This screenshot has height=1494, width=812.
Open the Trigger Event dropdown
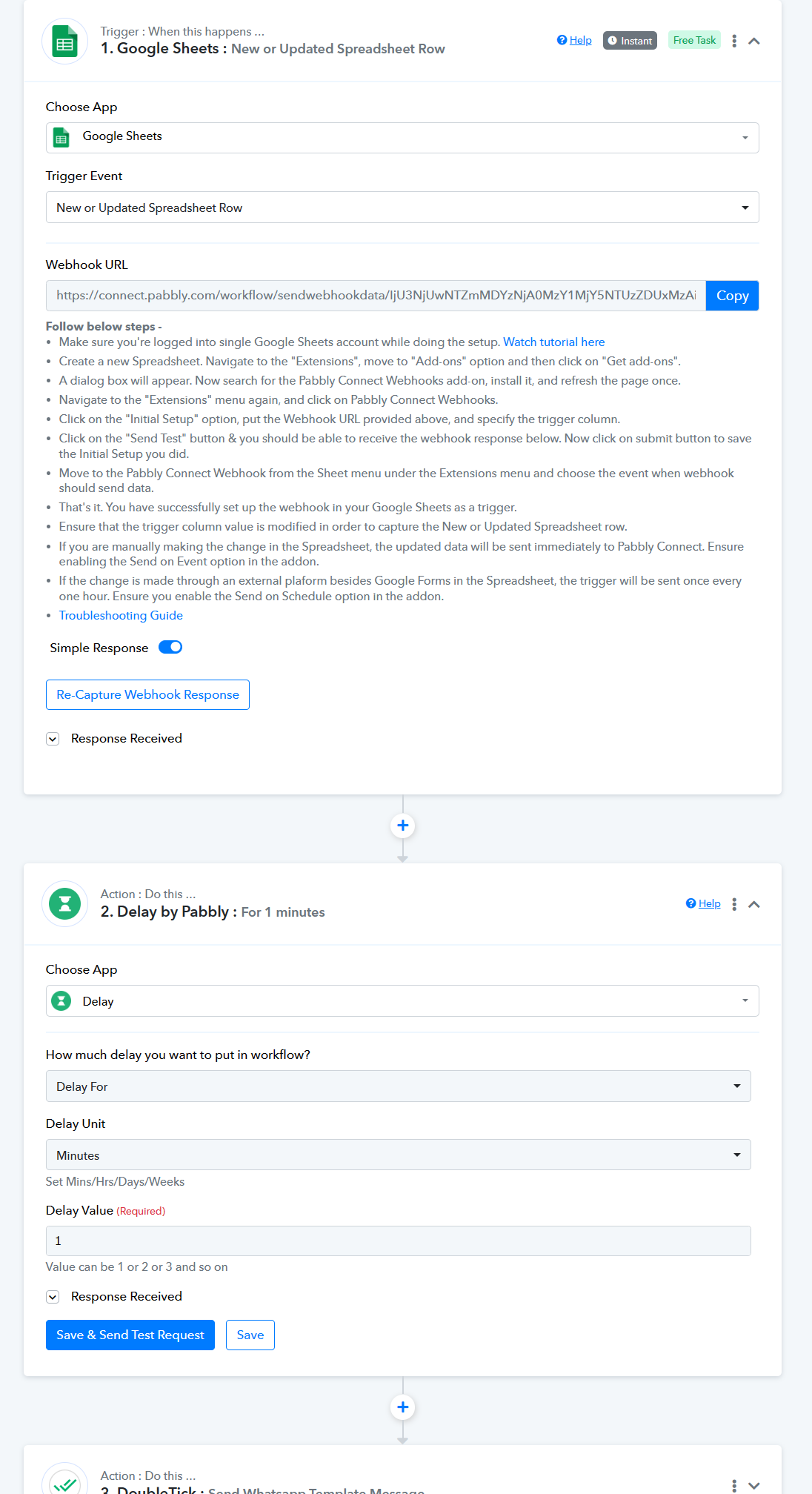click(402, 207)
